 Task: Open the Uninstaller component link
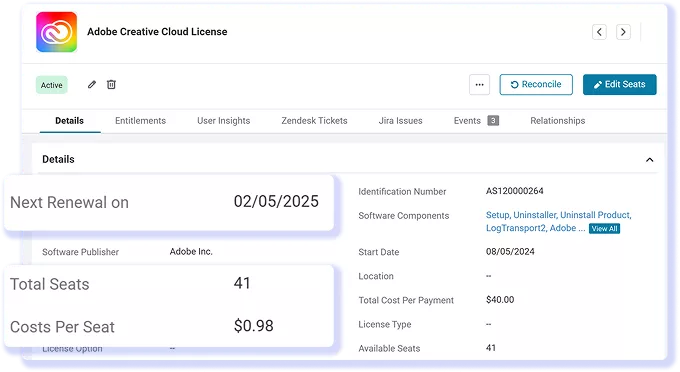pyautogui.click(x=536, y=215)
